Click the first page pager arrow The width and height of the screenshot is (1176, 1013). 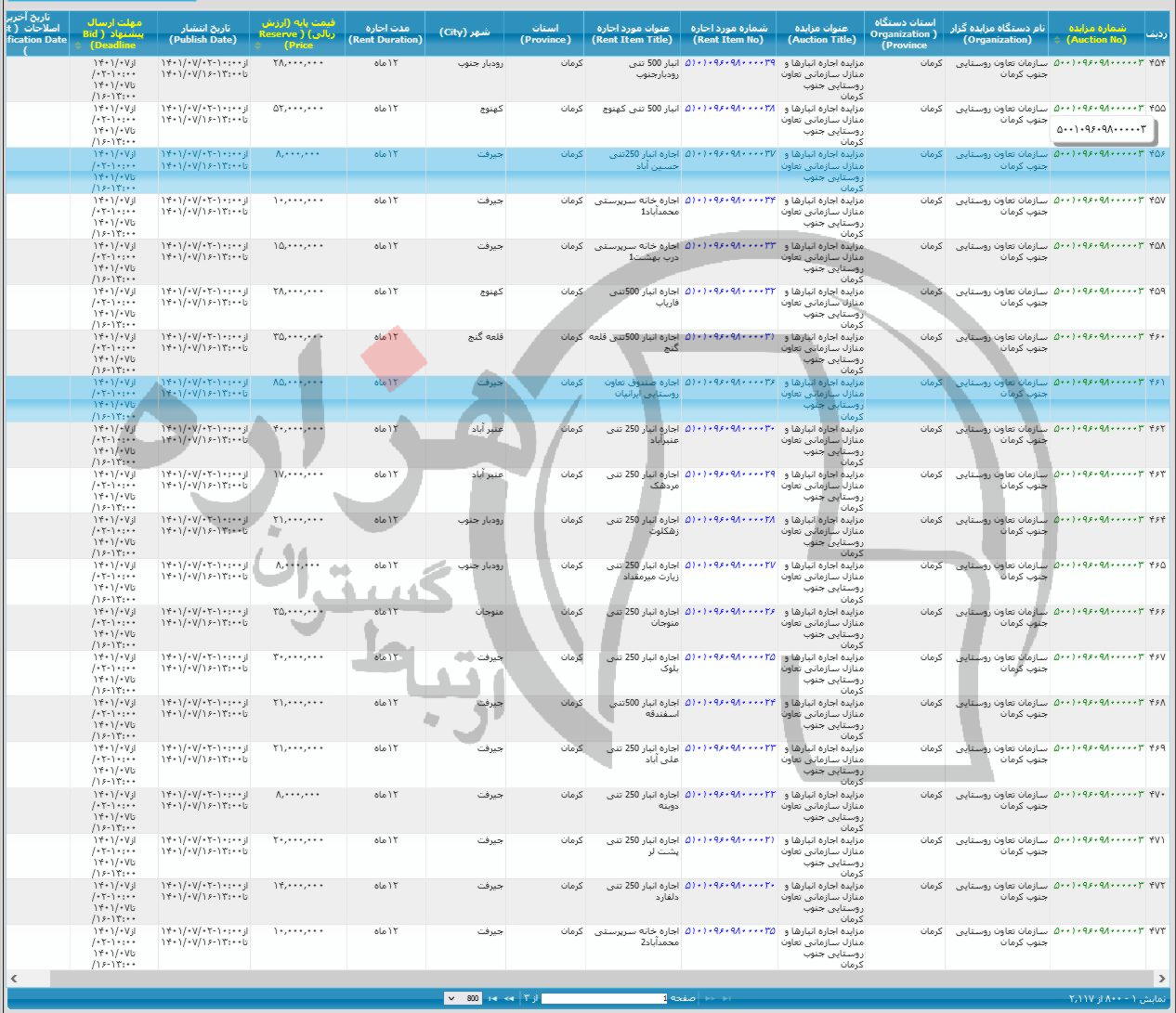(726, 998)
